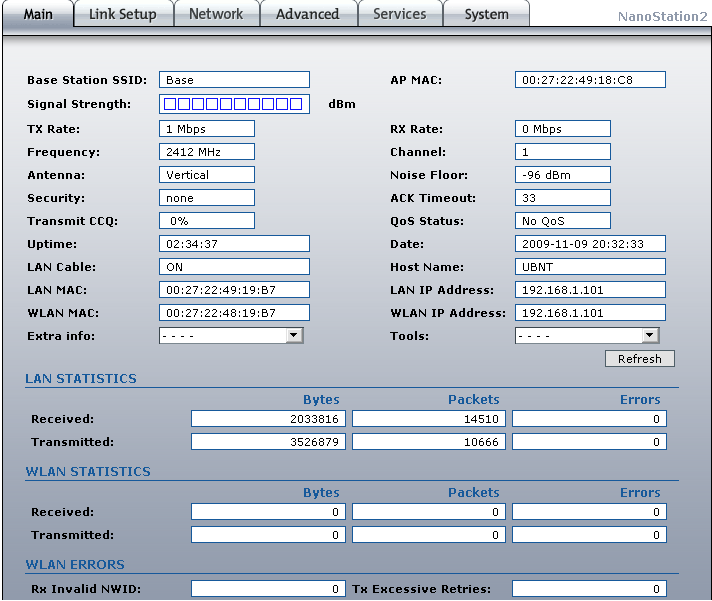Click the Tx Excessive Retries field
This screenshot has height=601, width=712.
pos(589,589)
